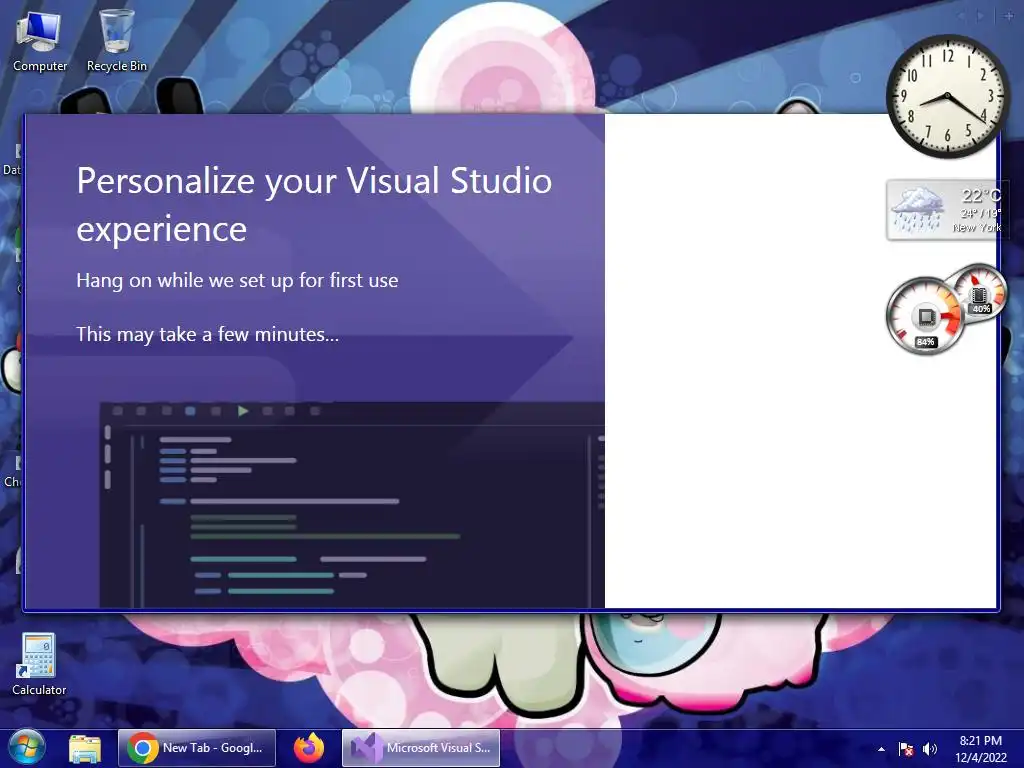Screen dimensions: 1024x768
Task: Select the 'Personalize your Visual Studio' heading
Action: [x=314, y=204]
